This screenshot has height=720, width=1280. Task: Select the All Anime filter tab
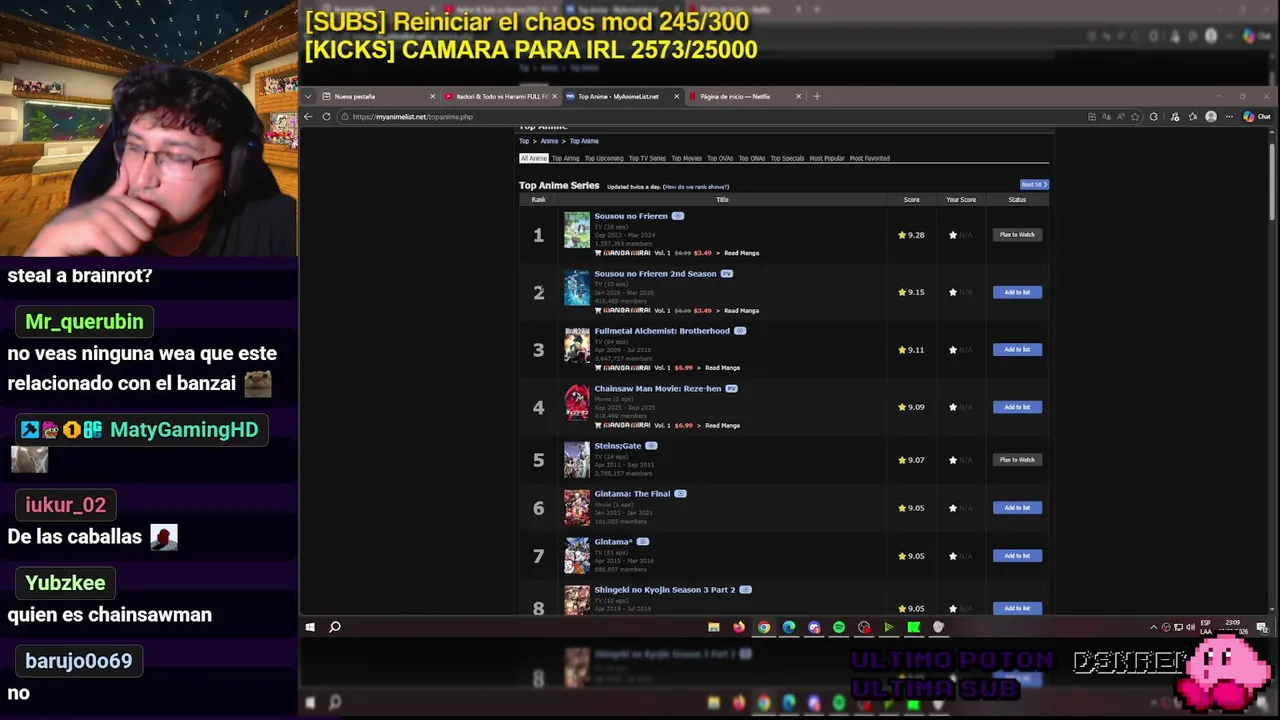coord(534,158)
